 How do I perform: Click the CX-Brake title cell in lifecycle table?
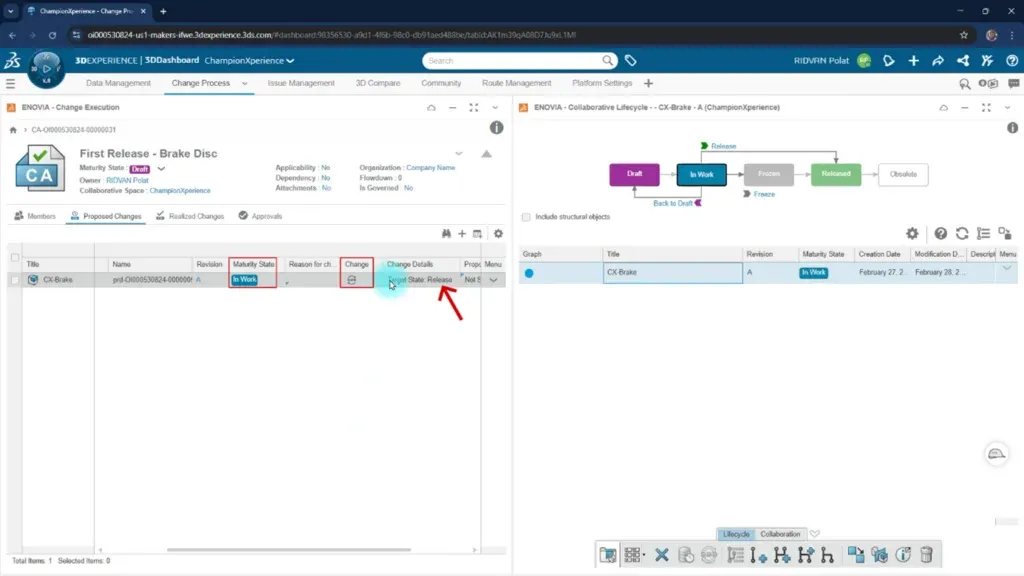pos(673,273)
